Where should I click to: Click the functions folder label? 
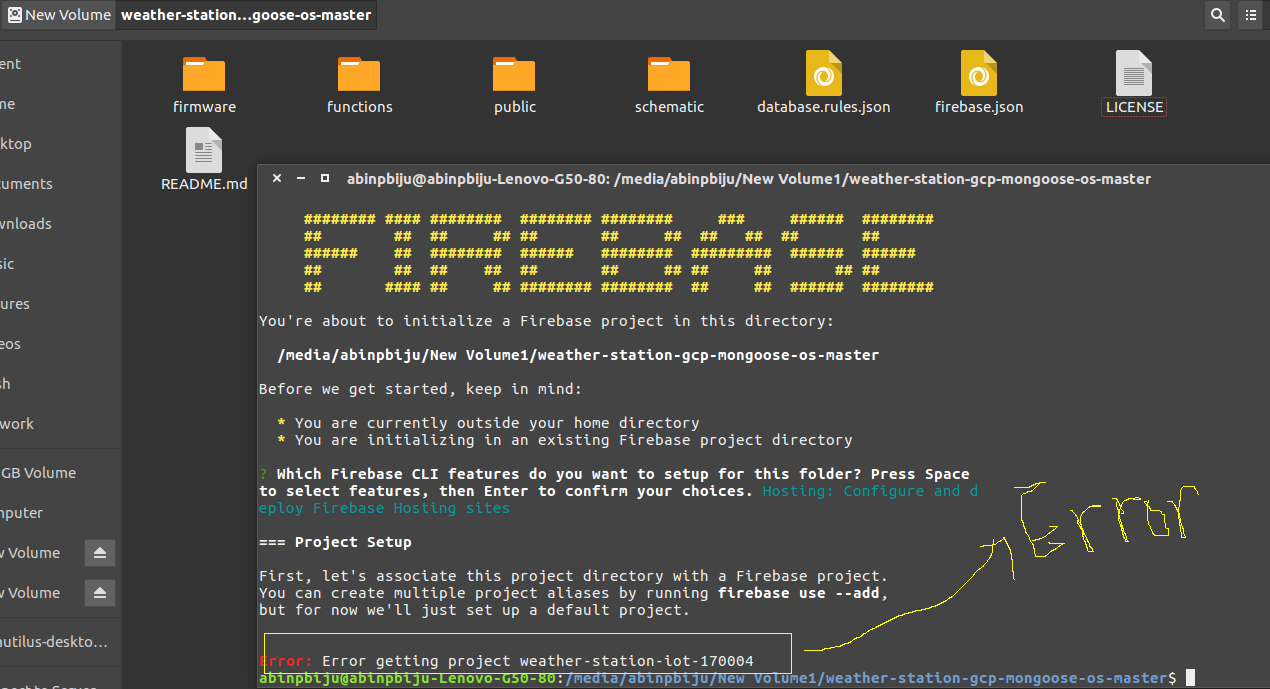[360, 107]
